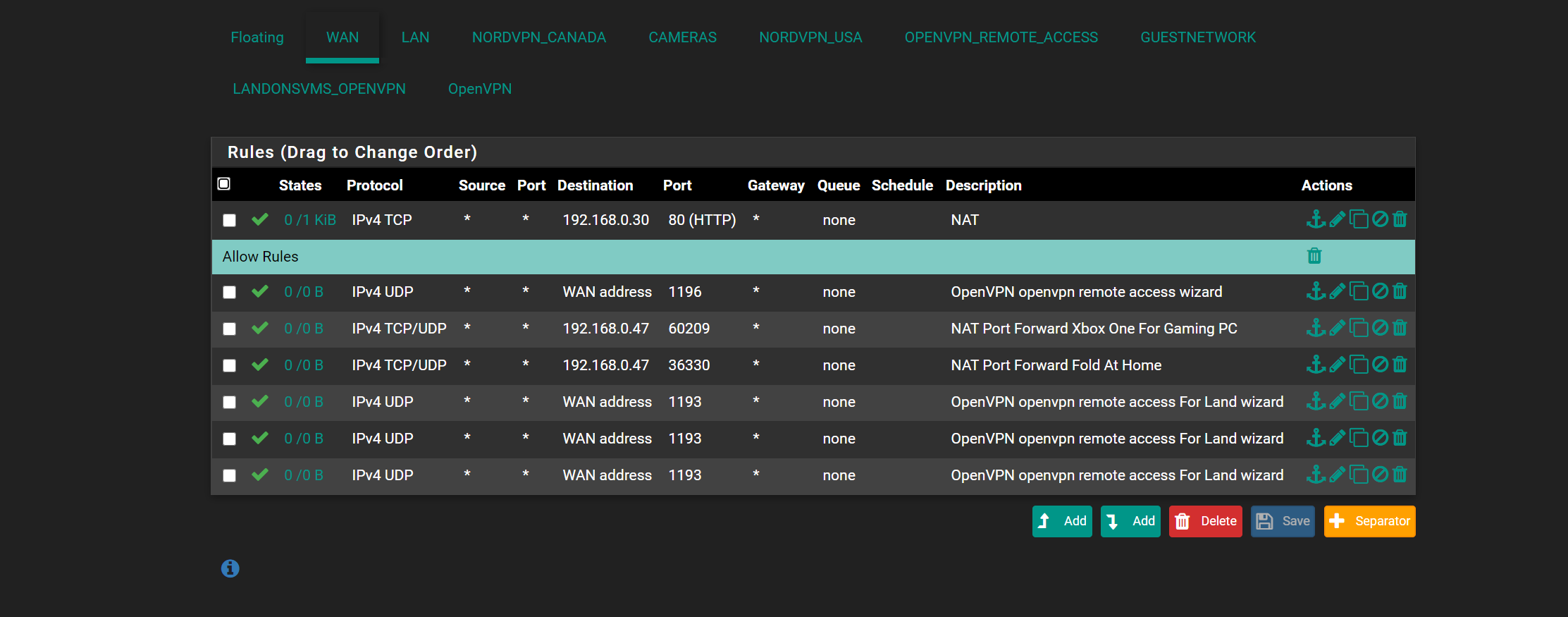The image size is (1568, 617).
Task: Click the red Delete button
Action: (x=1206, y=521)
